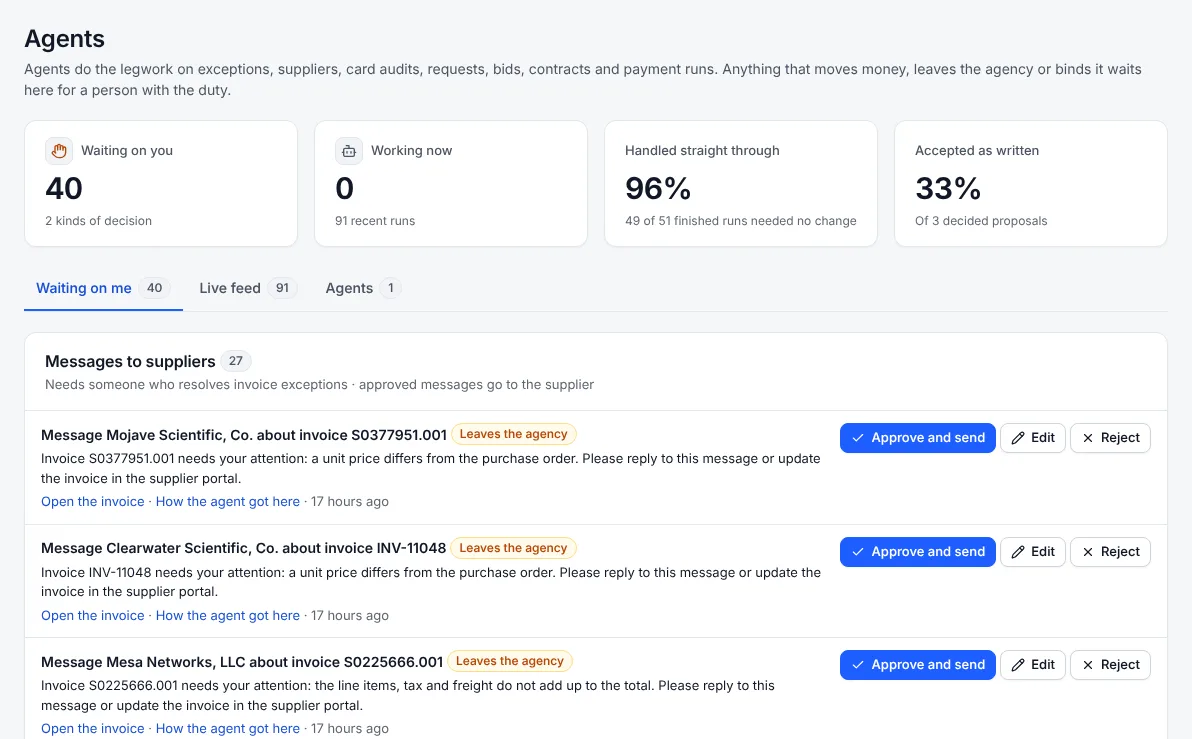
Task: Click the 1 badge on the Agents tab
Action: (391, 288)
